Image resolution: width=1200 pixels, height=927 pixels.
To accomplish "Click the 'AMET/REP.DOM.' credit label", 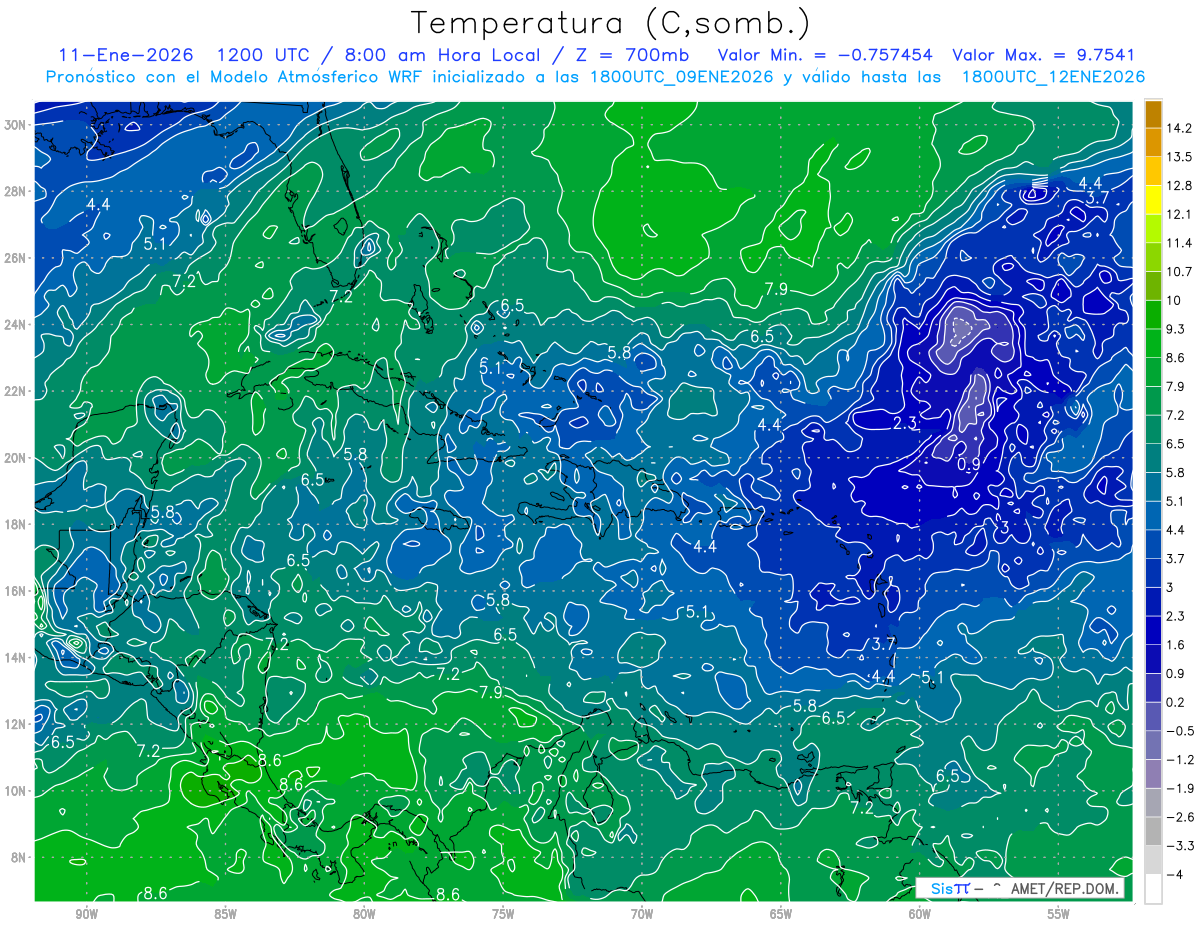I will click(1064, 888).
